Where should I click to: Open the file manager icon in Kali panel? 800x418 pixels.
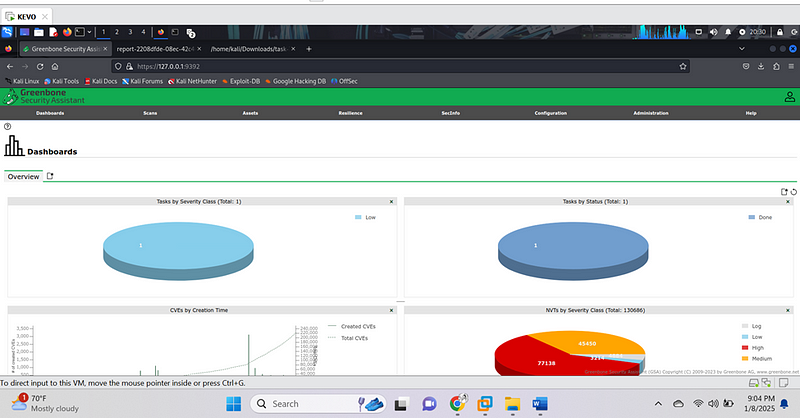point(39,32)
